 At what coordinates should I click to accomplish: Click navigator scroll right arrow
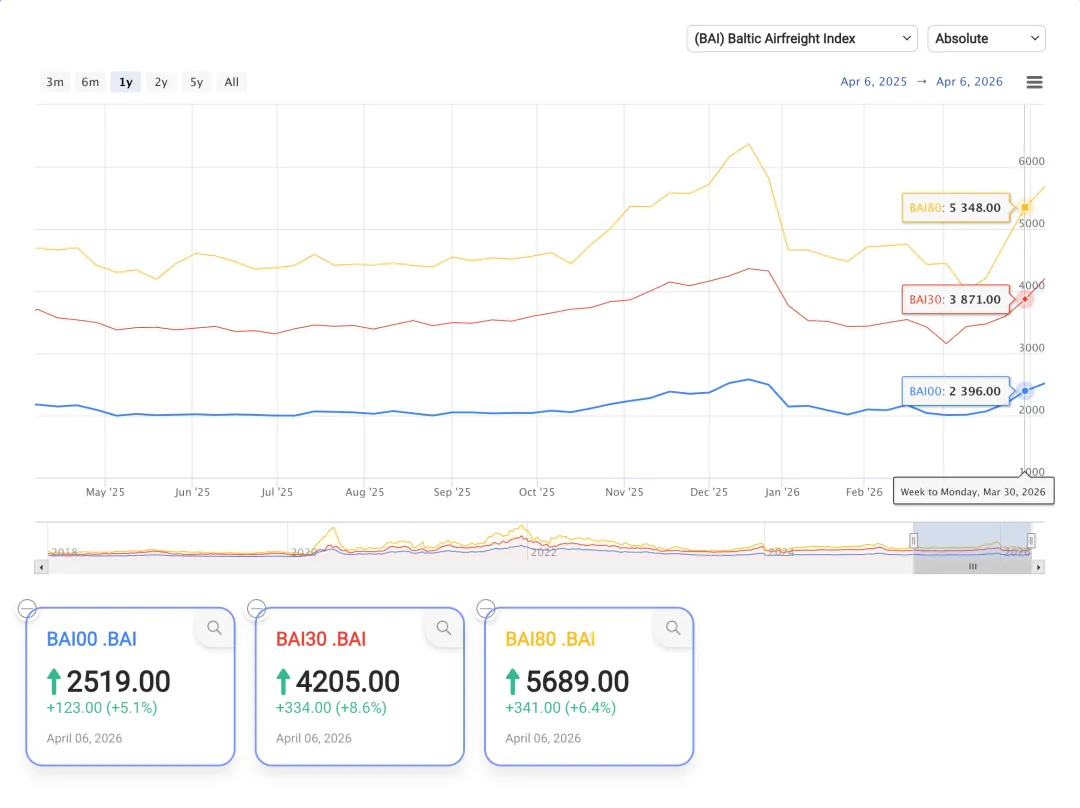1039,567
